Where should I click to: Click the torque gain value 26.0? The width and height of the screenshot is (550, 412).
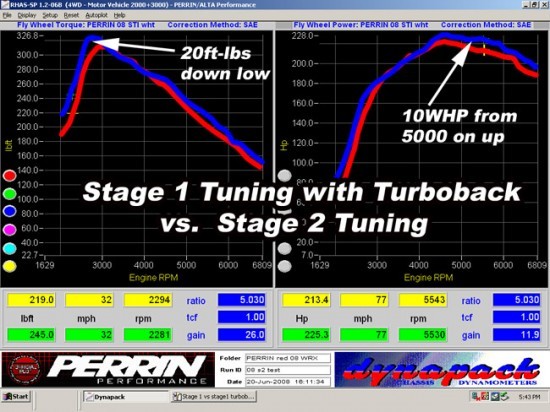pos(242,335)
